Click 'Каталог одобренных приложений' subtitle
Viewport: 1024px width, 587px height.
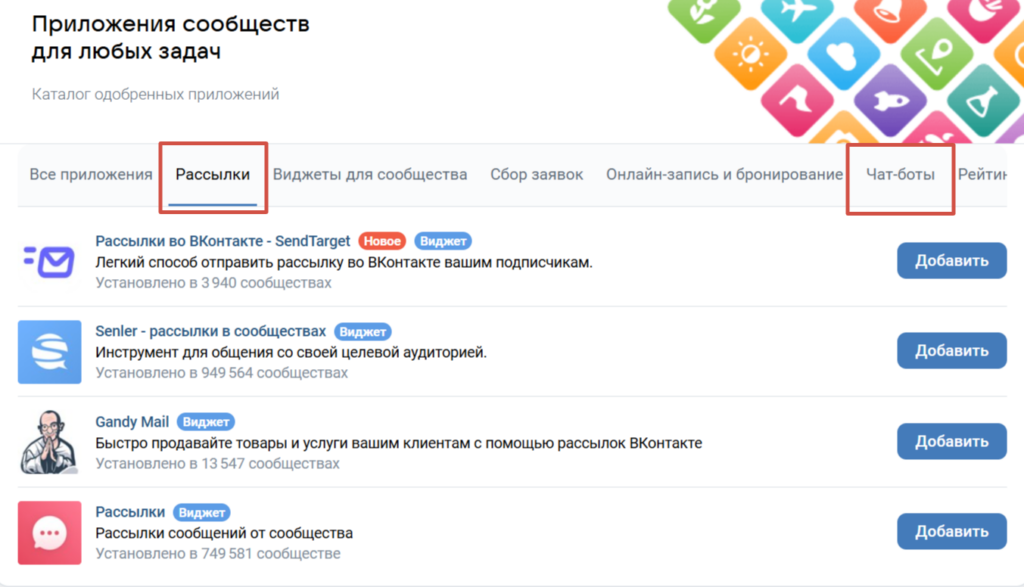tap(155, 94)
